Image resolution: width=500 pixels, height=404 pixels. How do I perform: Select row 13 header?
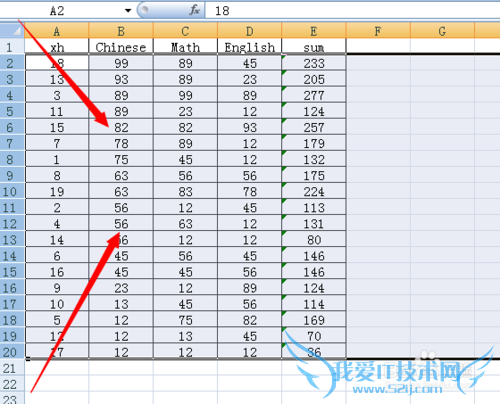12,240
